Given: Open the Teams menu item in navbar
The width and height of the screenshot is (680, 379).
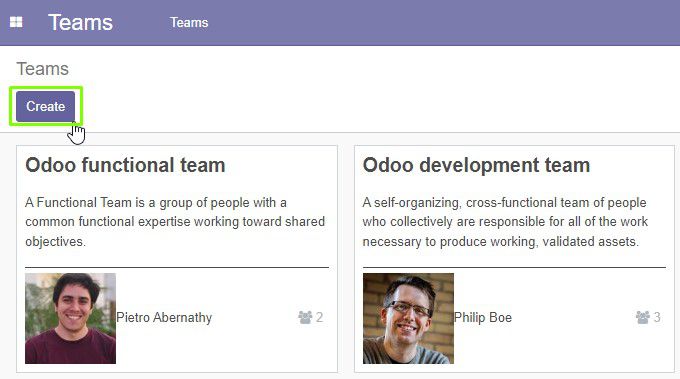Looking at the screenshot, I should pyautogui.click(x=189, y=23).
